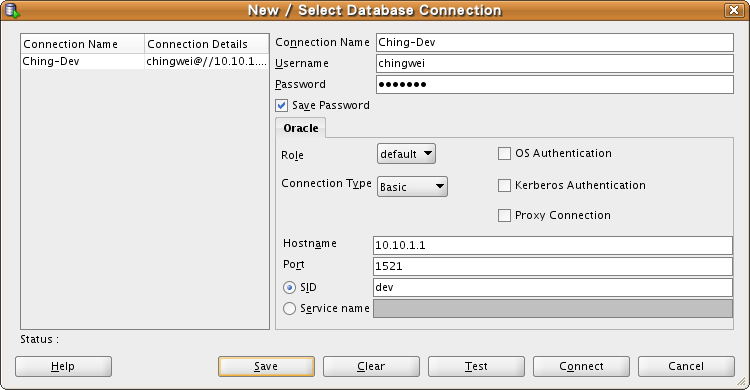Click the Connection Details column header
Screen dimensions: 750x390
click(x=206, y=44)
